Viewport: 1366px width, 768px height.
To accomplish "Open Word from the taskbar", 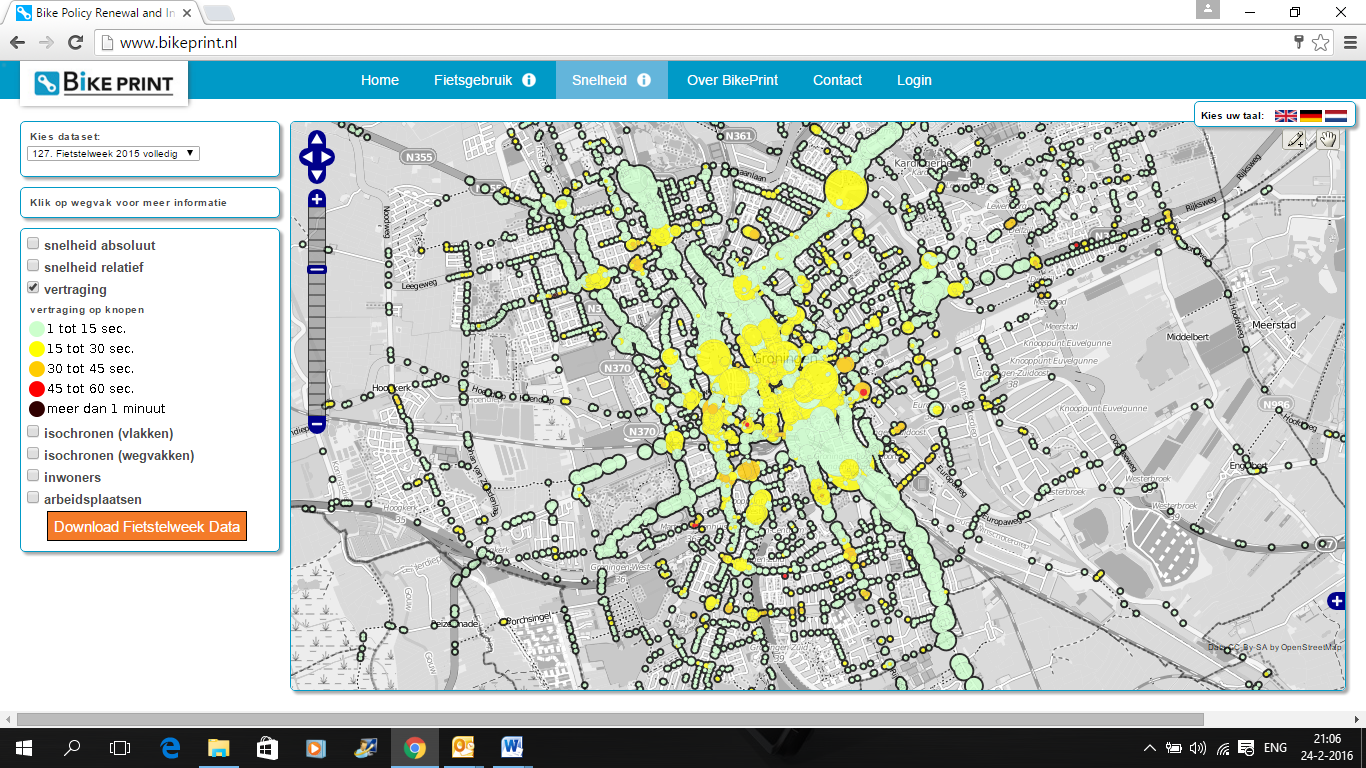I will click(x=512, y=747).
